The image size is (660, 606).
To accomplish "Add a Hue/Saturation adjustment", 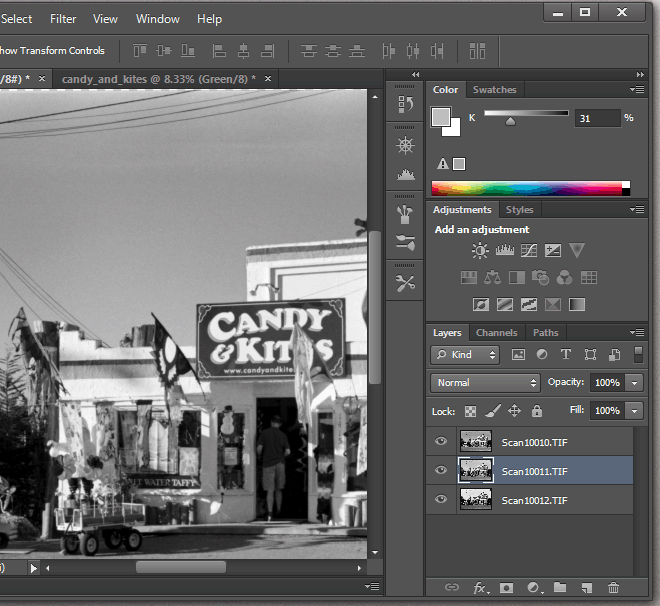I will coord(468,277).
